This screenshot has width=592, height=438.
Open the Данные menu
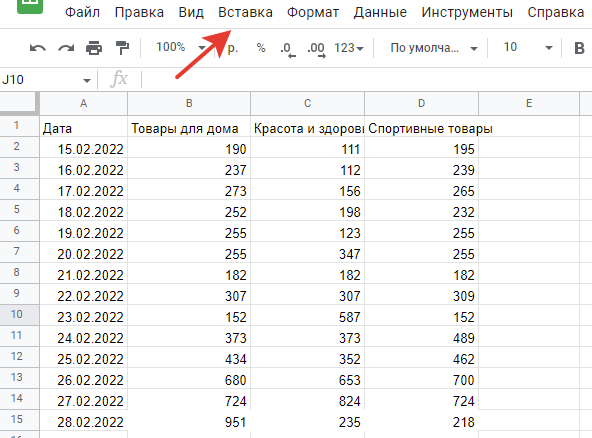coord(380,12)
